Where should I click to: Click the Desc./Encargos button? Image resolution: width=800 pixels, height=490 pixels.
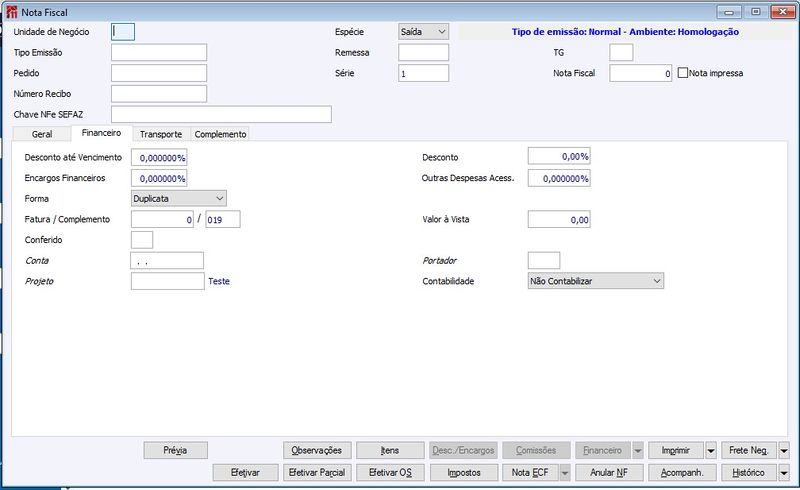click(464, 450)
